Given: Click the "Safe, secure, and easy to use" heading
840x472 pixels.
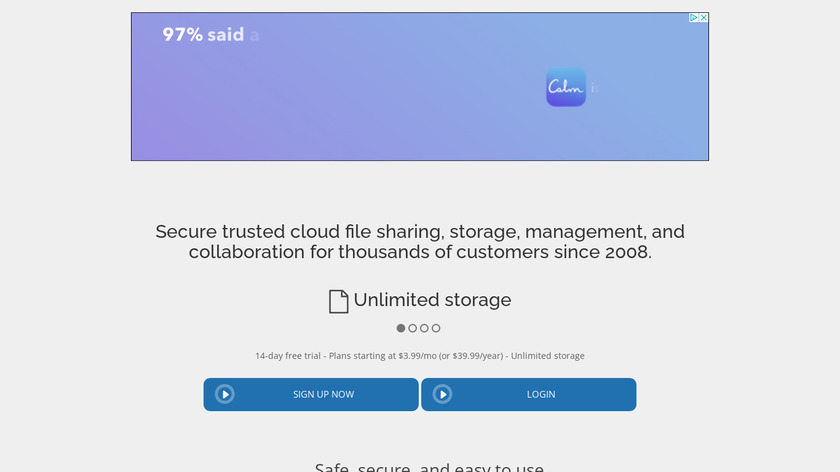Looking at the screenshot, I should click(429, 467).
